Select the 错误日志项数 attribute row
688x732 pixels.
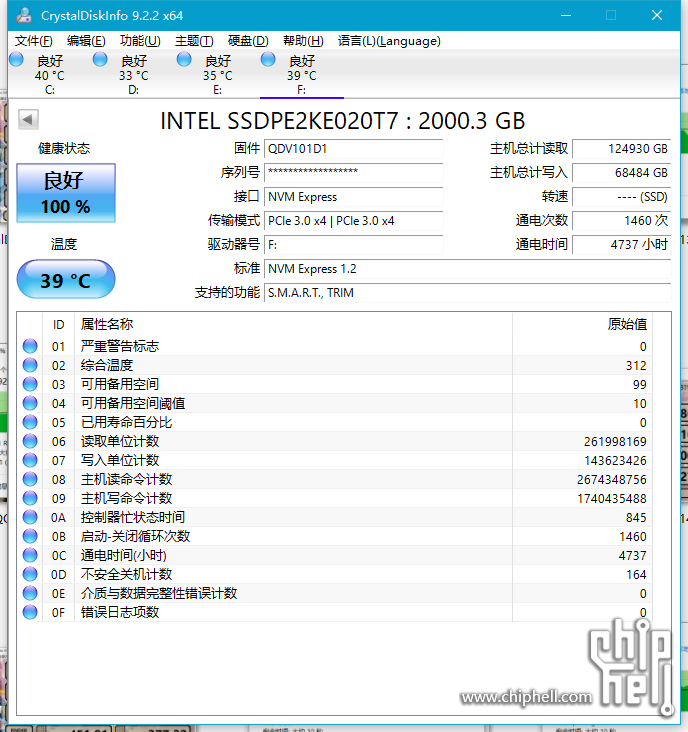pos(335,612)
